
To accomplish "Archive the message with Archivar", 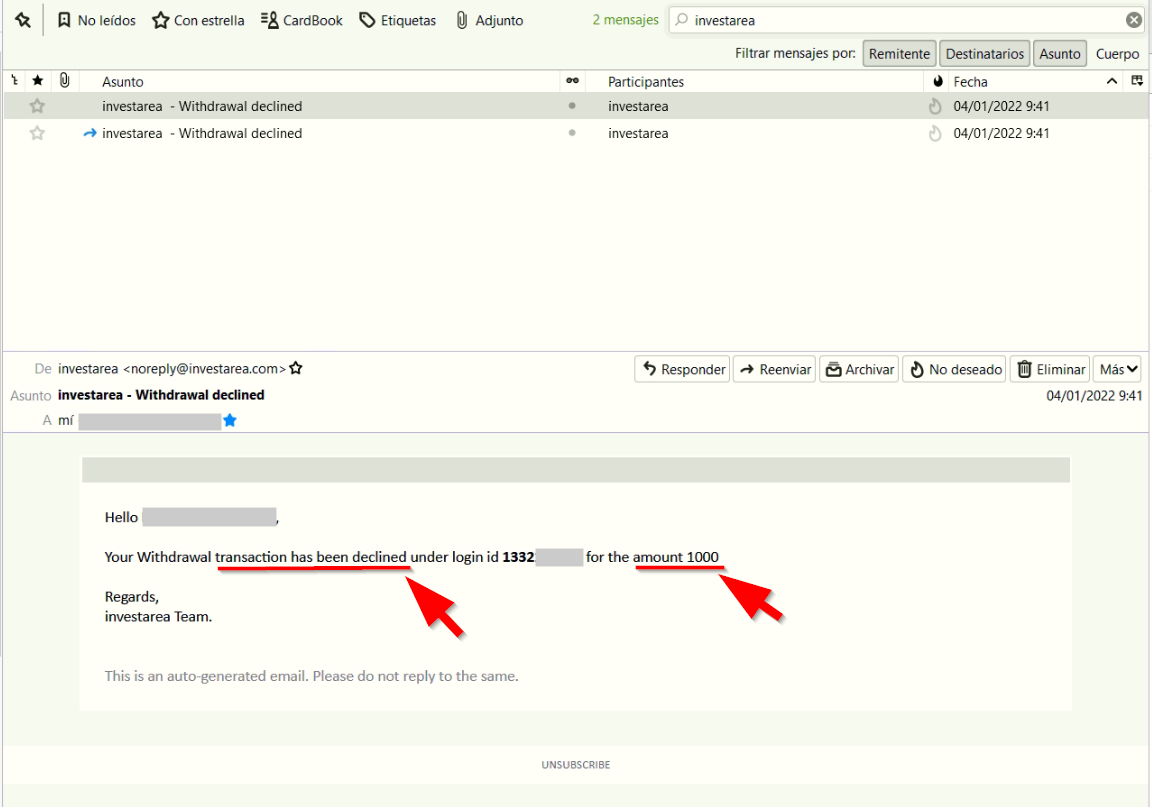I will (859, 369).
